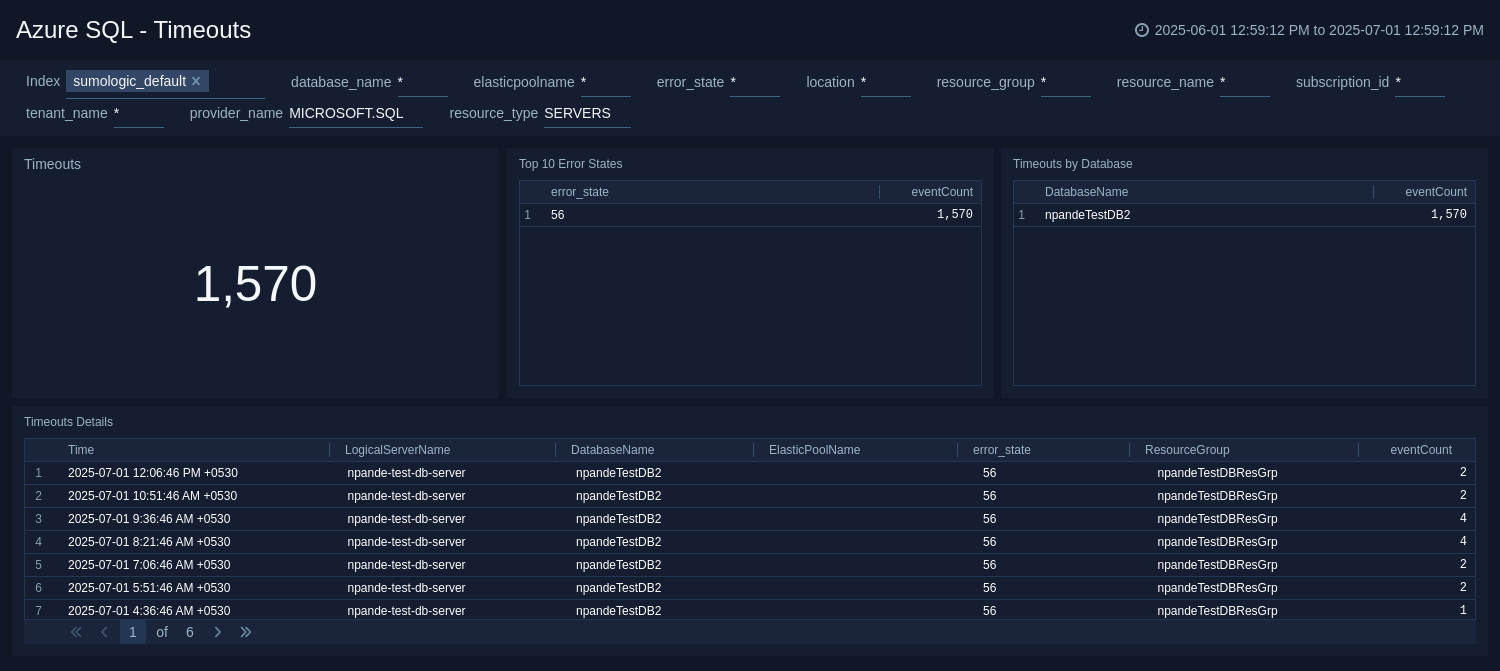Click the clock icon beside the time range
Image resolution: width=1500 pixels, height=671 pixels.
pyautogui.click(x=1142, y=30)
